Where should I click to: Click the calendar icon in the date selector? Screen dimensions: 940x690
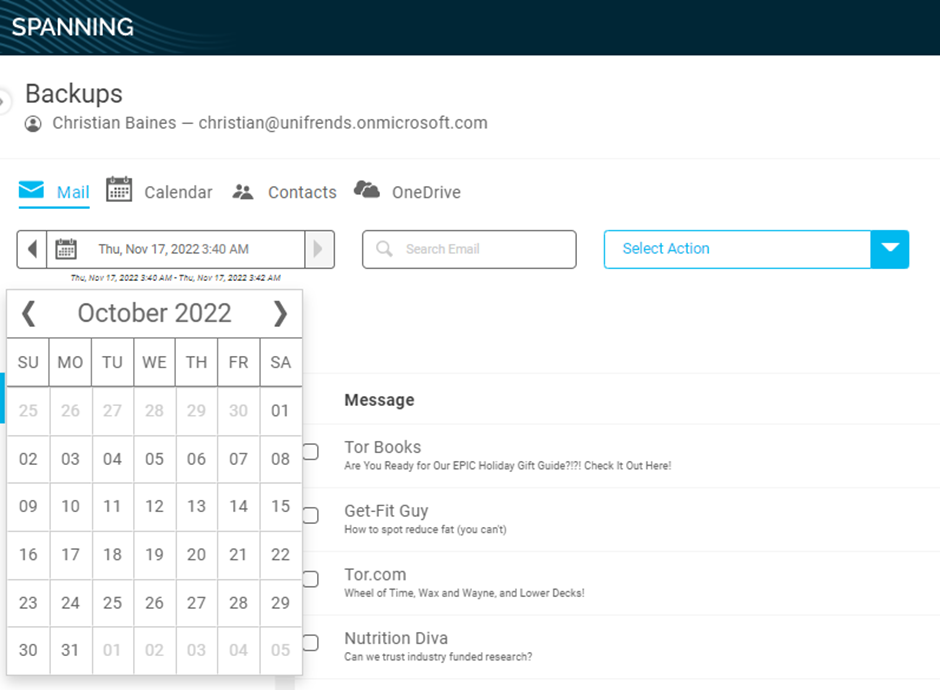[x=66, y=249]
